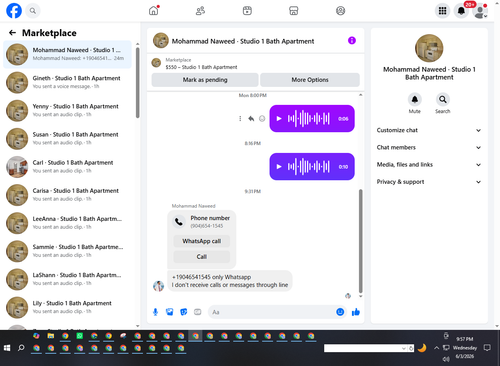
Task: Click the back arrow beside Marketplace
Action: [12, 33]
